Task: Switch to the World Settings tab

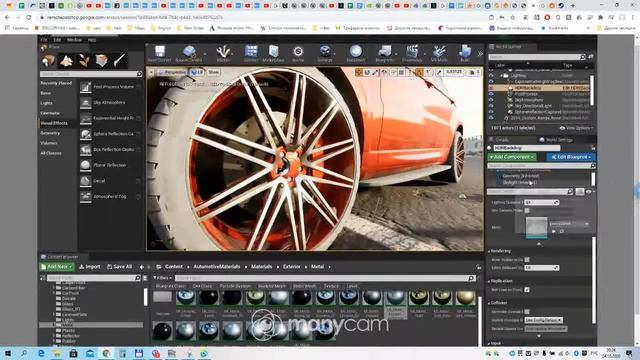Action: tap(556, 140)
